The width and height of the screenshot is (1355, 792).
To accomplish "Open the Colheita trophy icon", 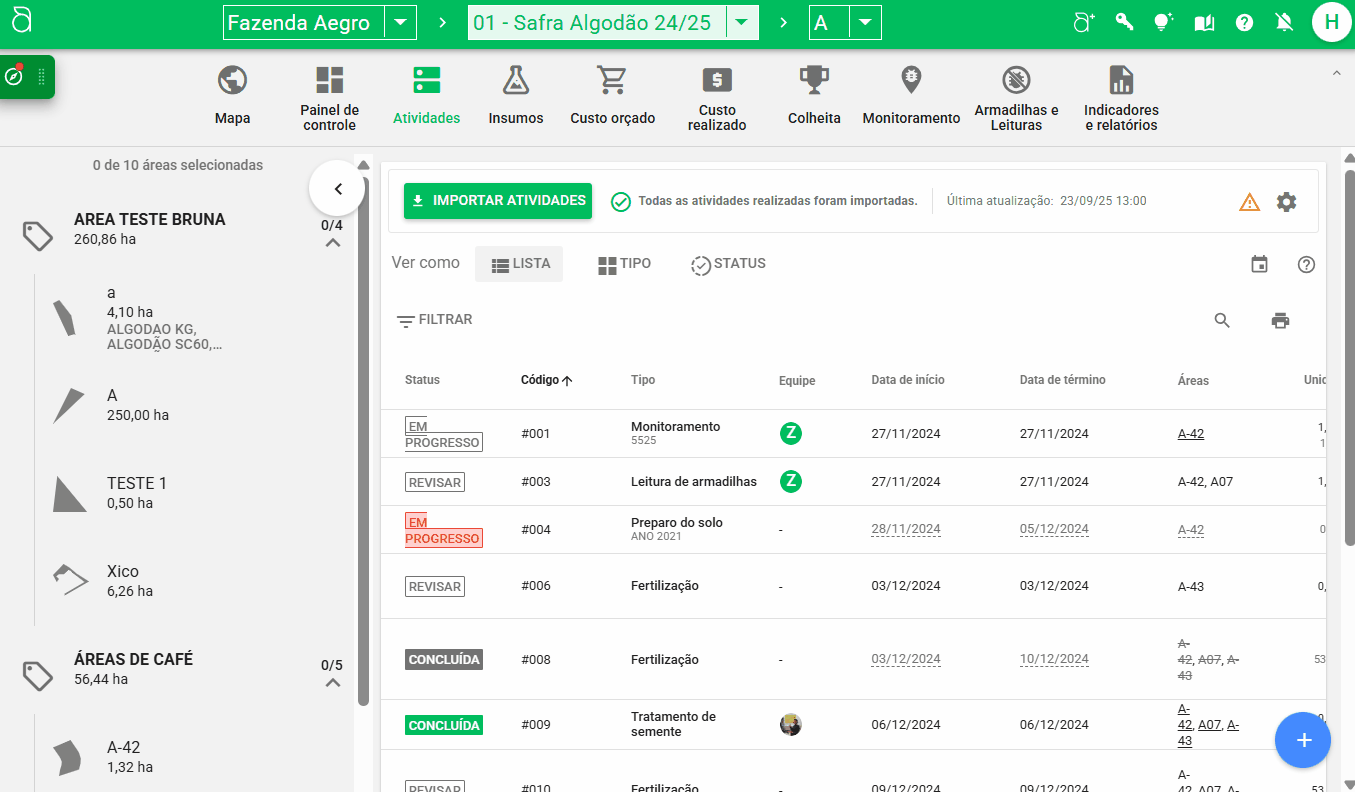I will pos(814,80).
